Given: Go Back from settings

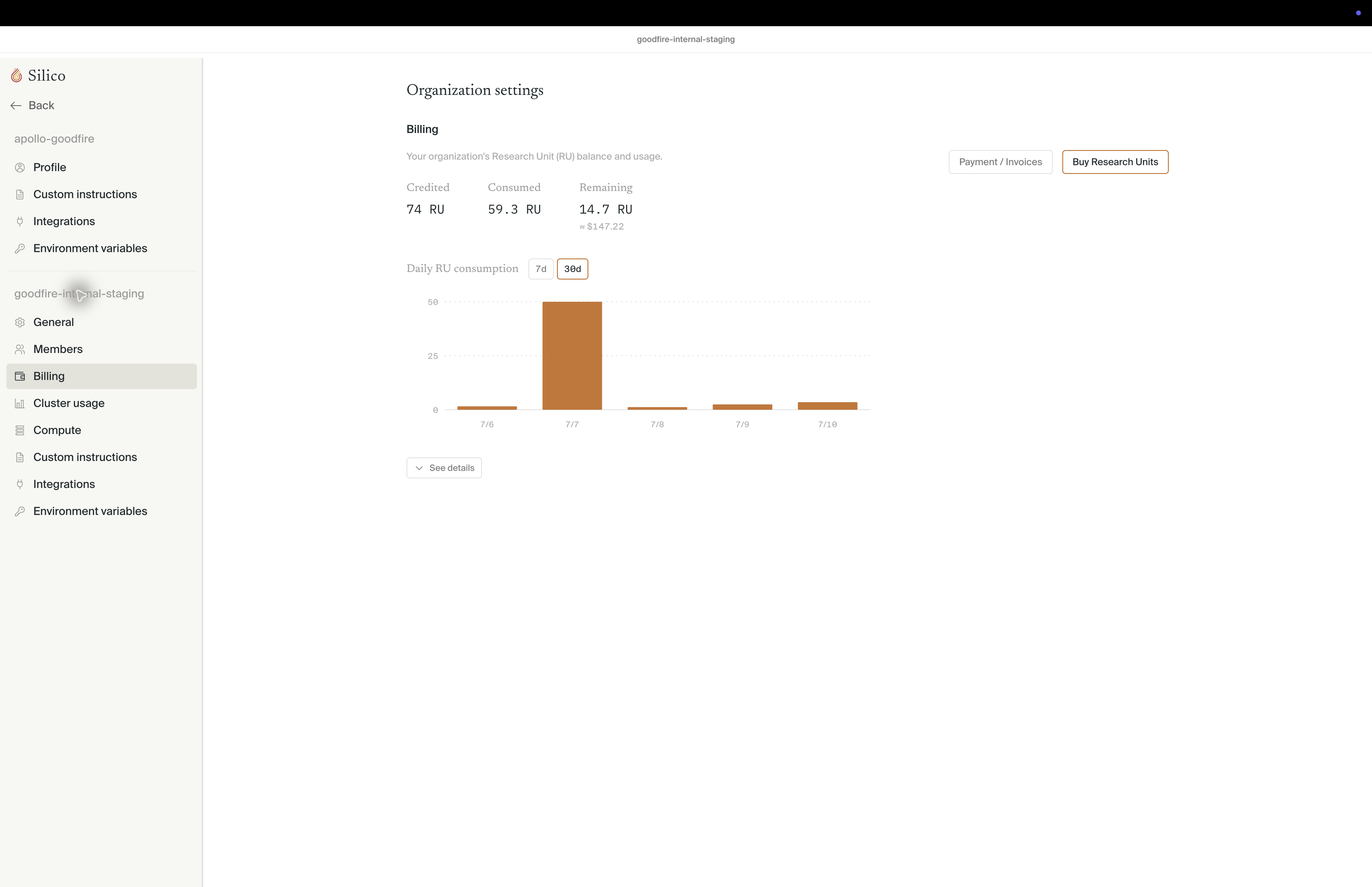Looking at the screenshot, I should (x=33, y=105).
